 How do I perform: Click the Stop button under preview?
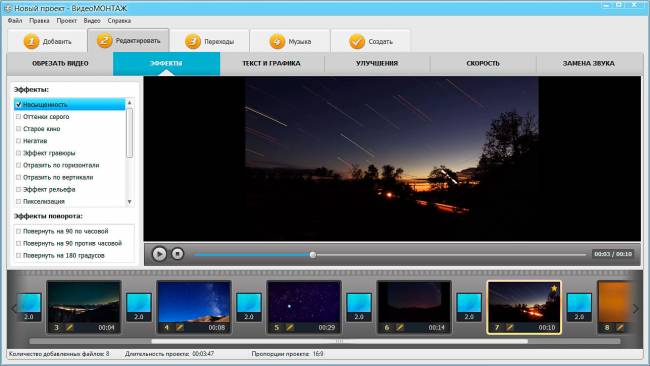pyautogui.click(x=177, y=253)
